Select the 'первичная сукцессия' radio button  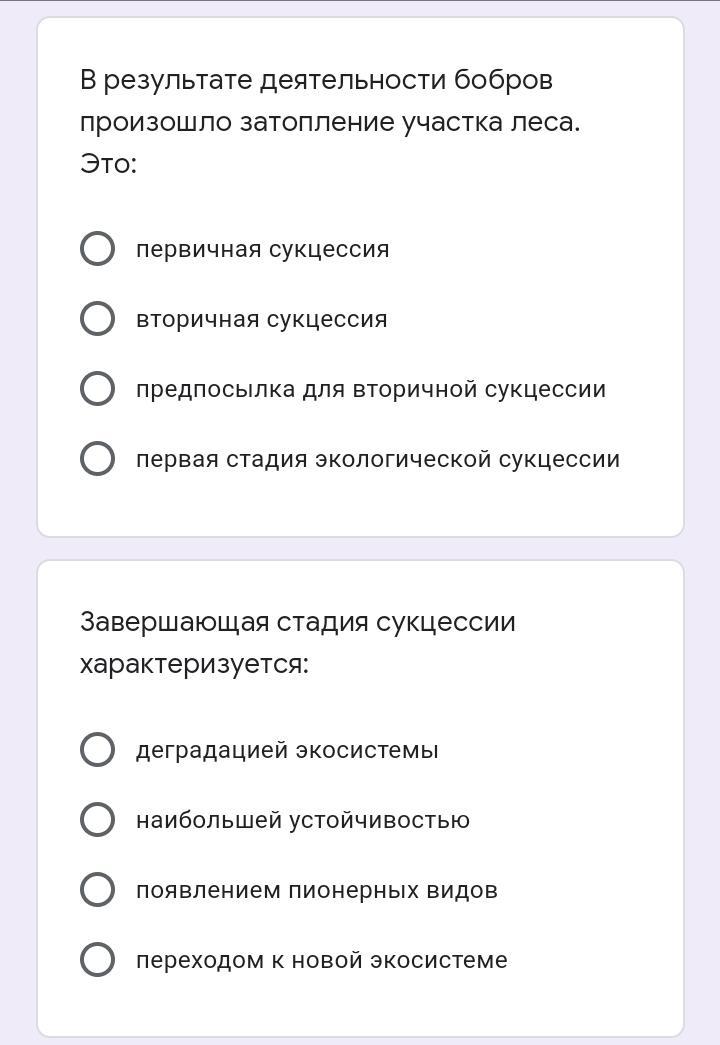coord(97,249)
